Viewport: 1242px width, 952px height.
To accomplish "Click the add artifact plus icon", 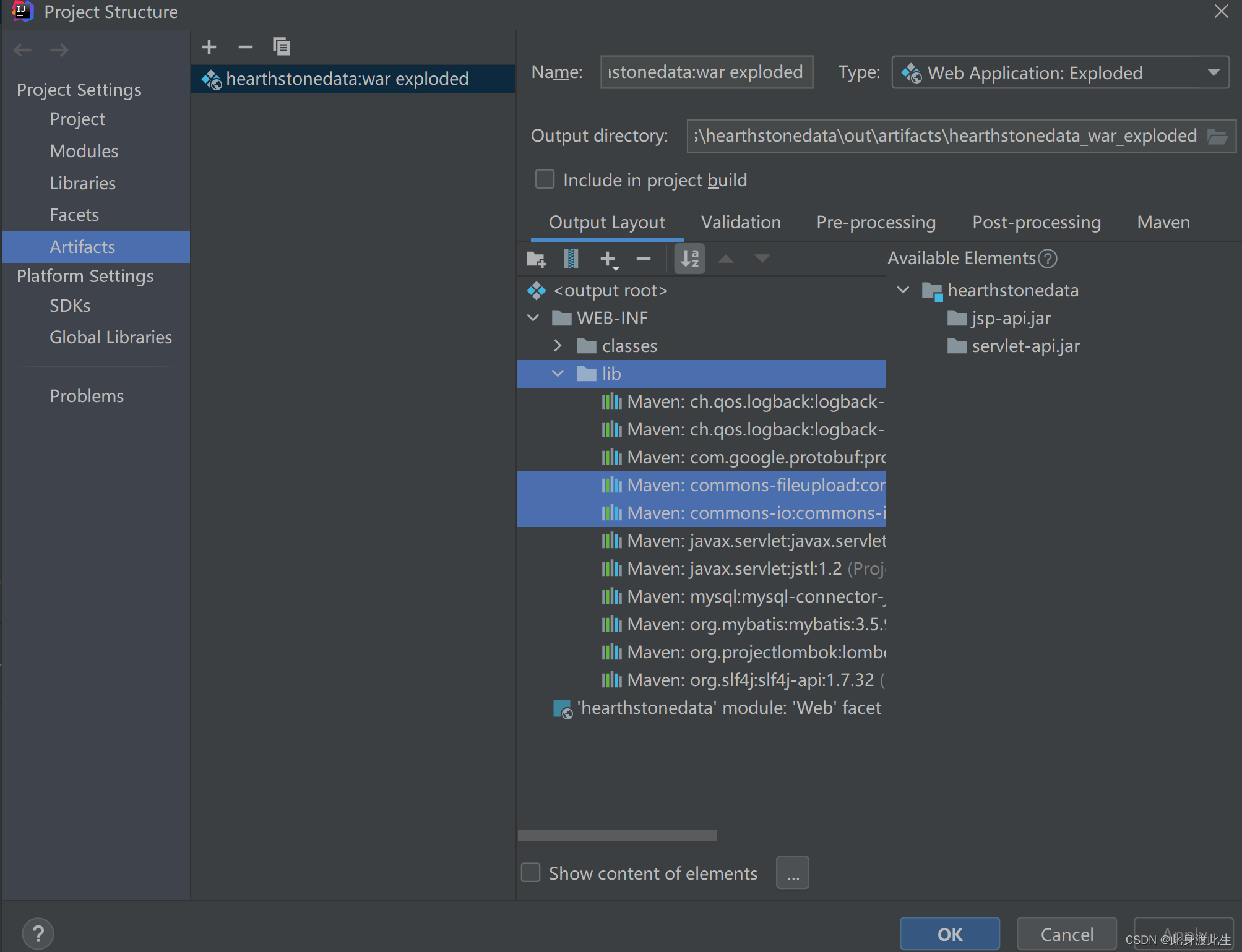I will 209,47.
